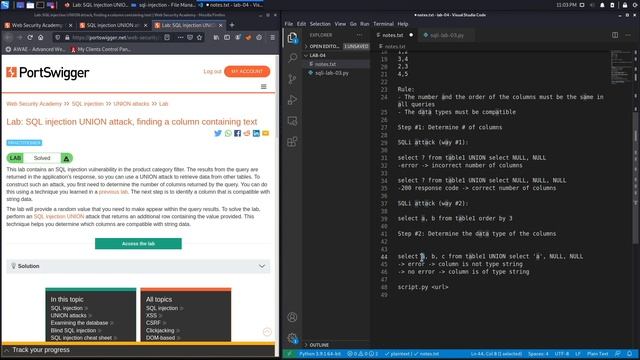The image size is (640, 360).
Task: Open the Terminal menu
Action: (x=383, y=24)
